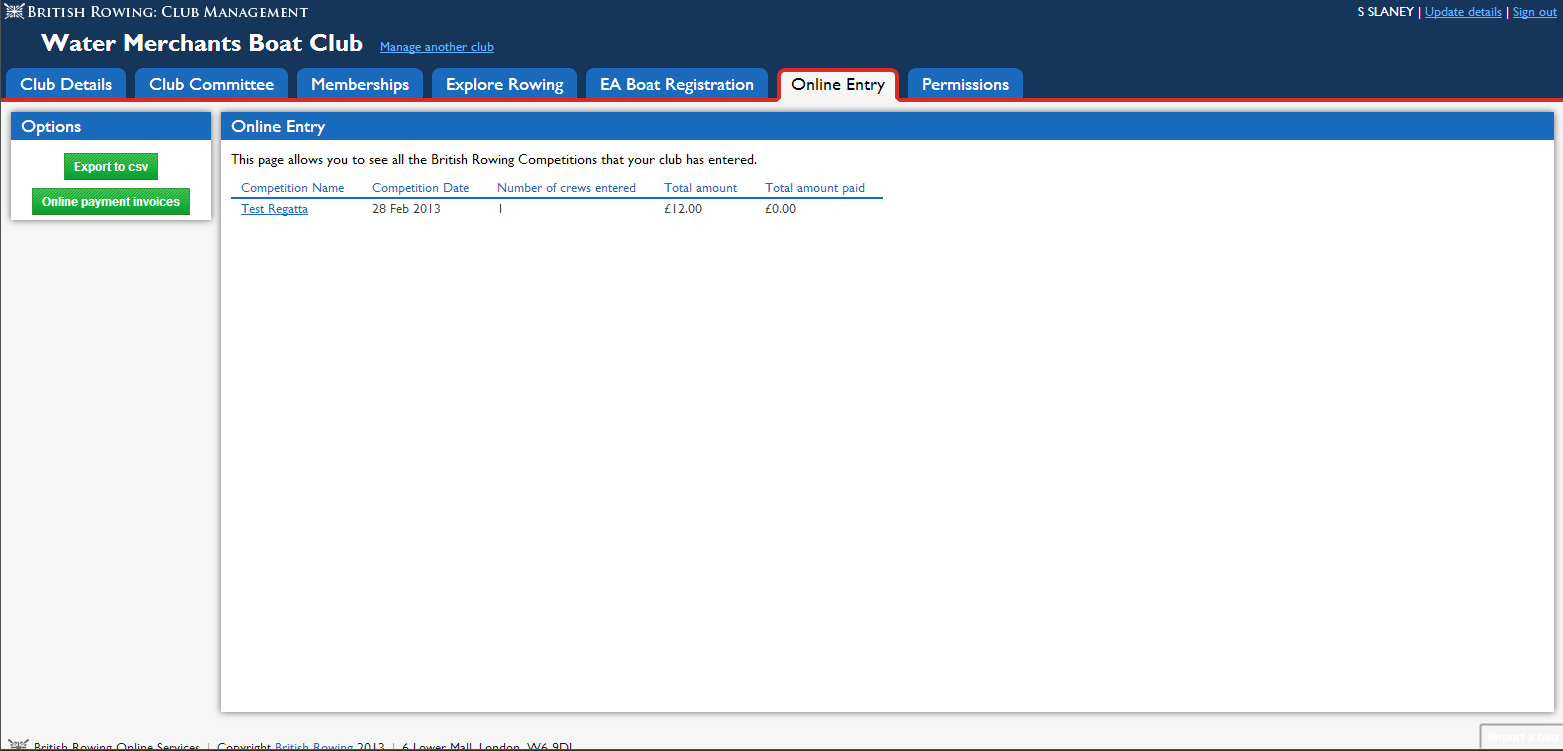Viewport: 1563px width, 751px height.
Task: Sort by Total amount paid header
Action: coord(815,188)
